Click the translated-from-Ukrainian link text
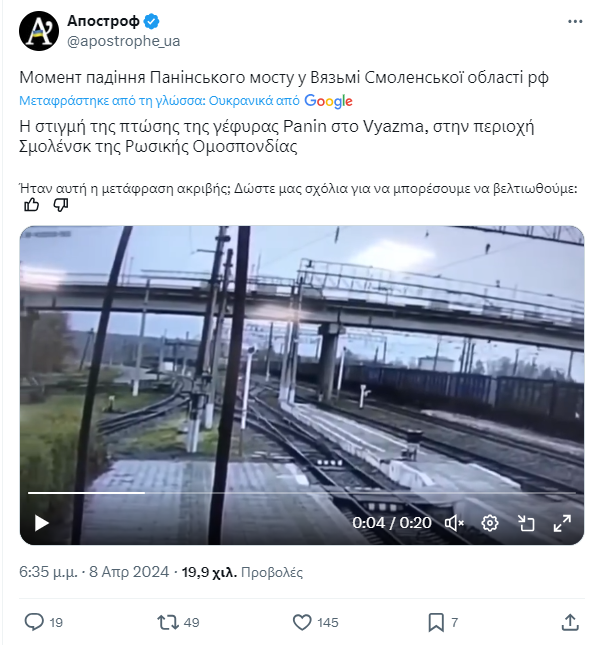Screen dimensions: 592x645 [159, 101]
